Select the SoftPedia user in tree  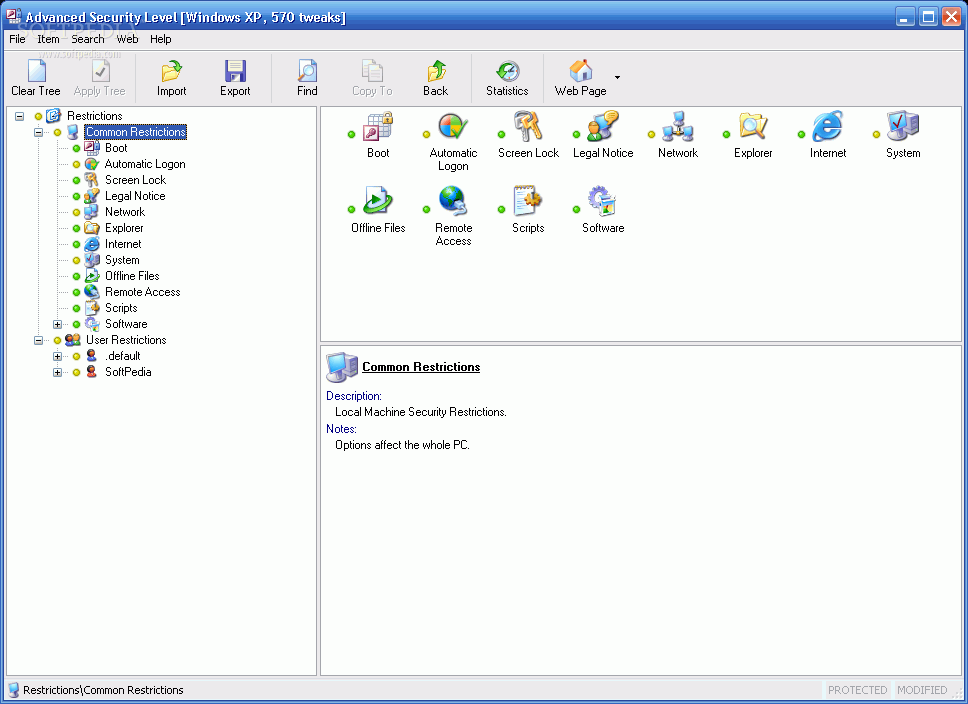coord(128,372)
